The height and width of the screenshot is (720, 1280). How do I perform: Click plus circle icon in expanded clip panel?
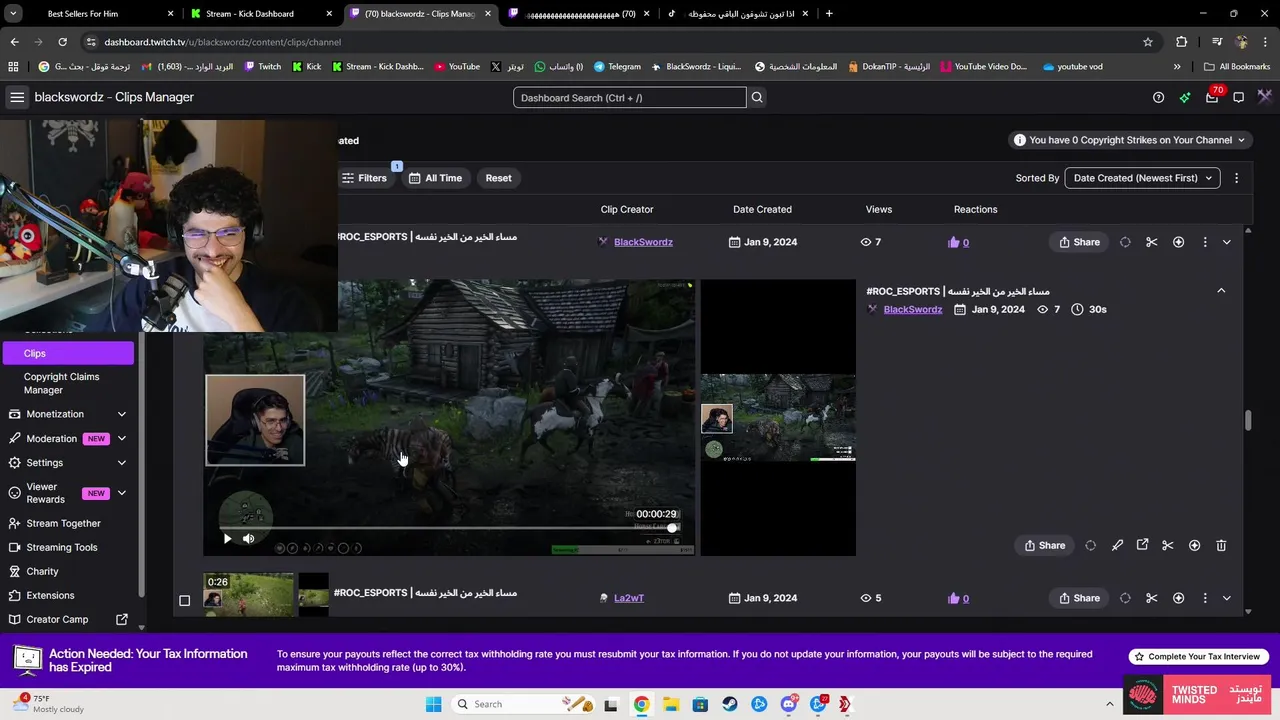point(1194,545)
